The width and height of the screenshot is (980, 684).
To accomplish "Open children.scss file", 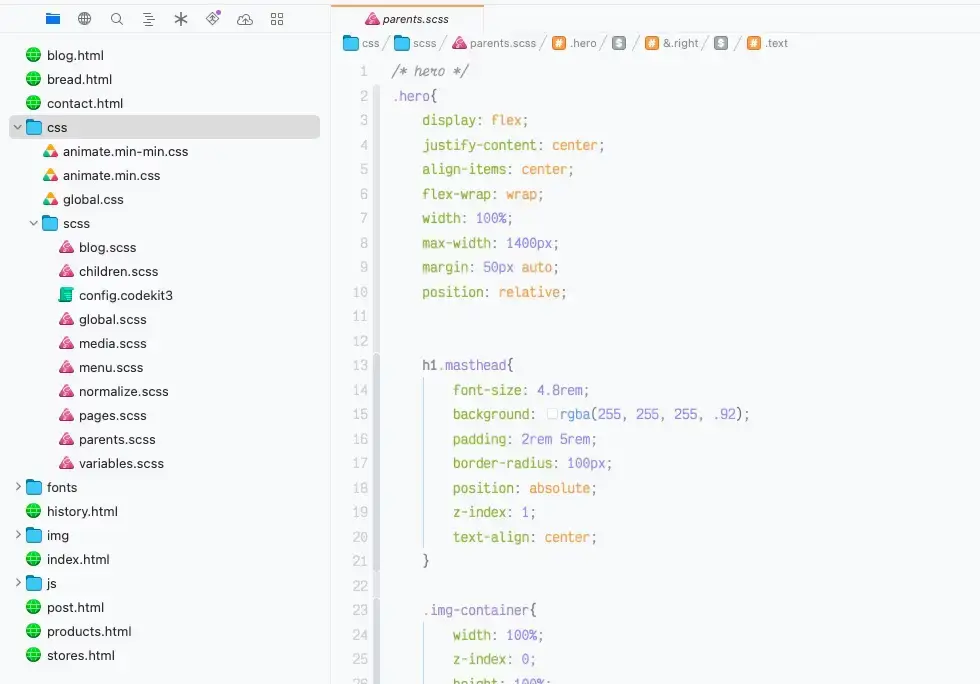I will 118,271.
